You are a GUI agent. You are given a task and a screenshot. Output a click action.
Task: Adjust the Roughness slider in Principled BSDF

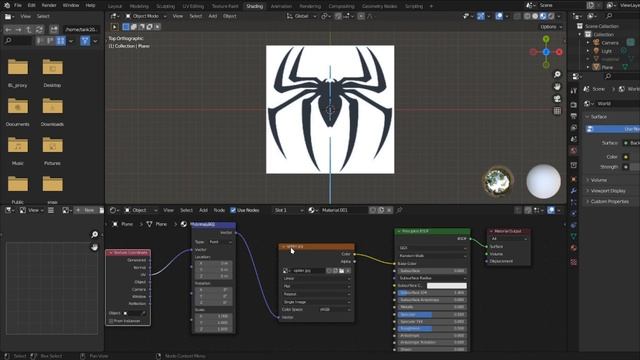[x=432, y=329]
